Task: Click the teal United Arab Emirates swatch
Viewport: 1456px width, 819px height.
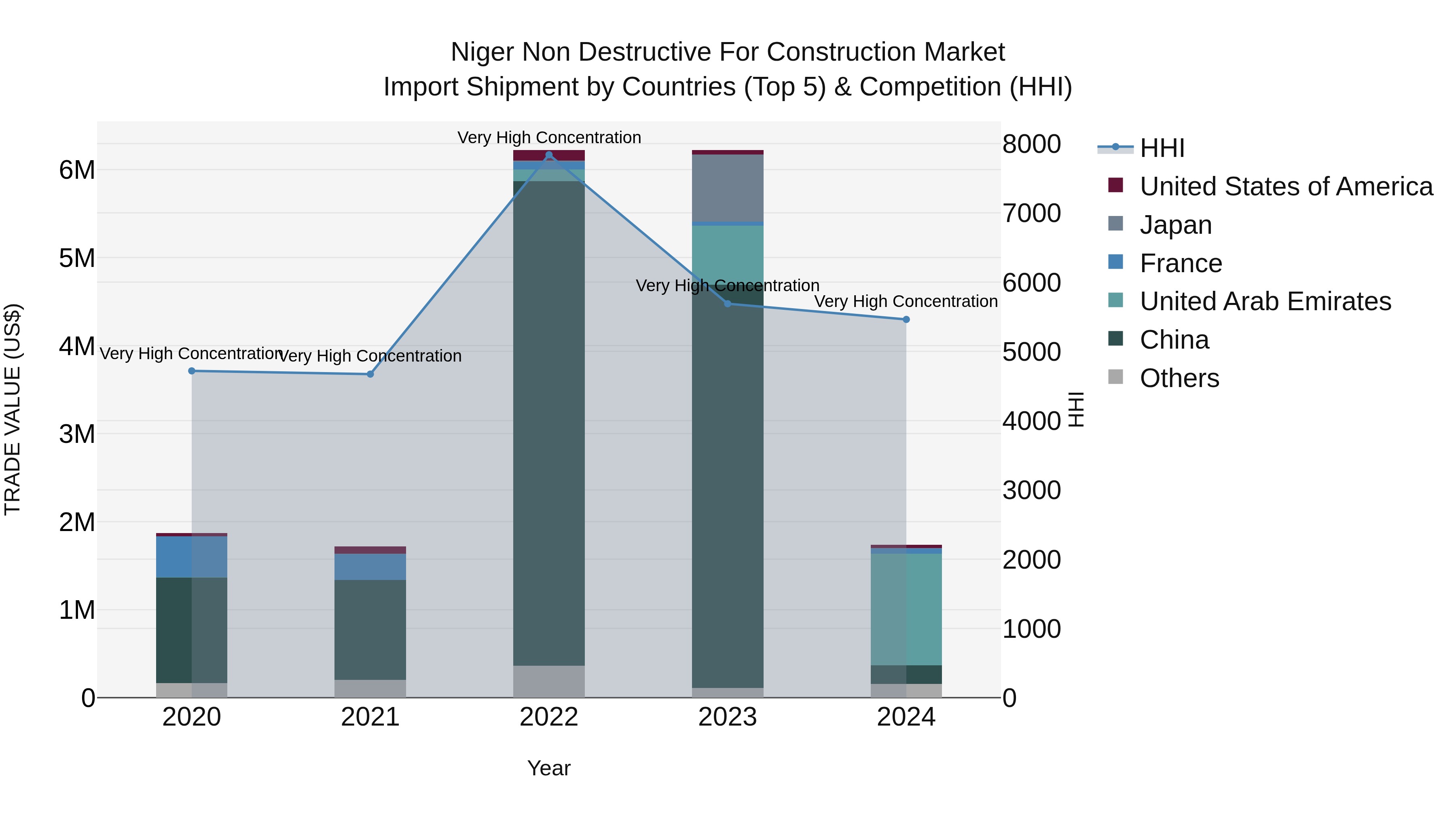Action: pyautogui.click(x=1116, y=300)
